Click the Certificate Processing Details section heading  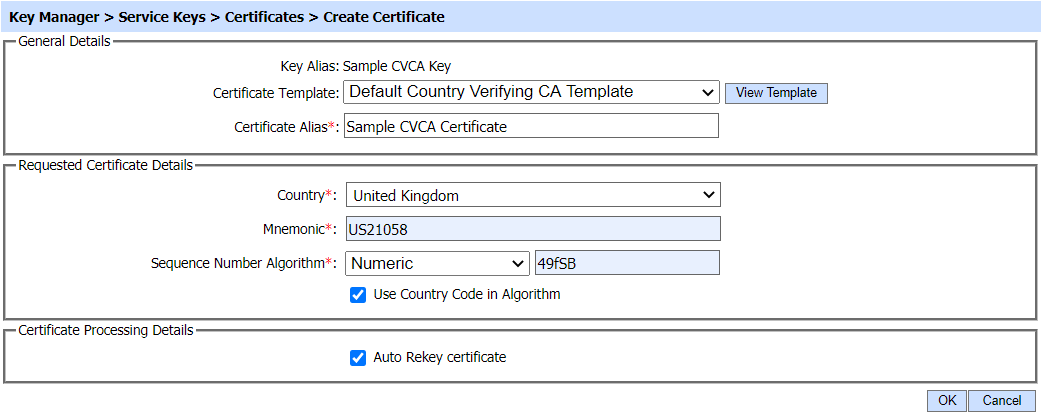click(x=106, y=330)
